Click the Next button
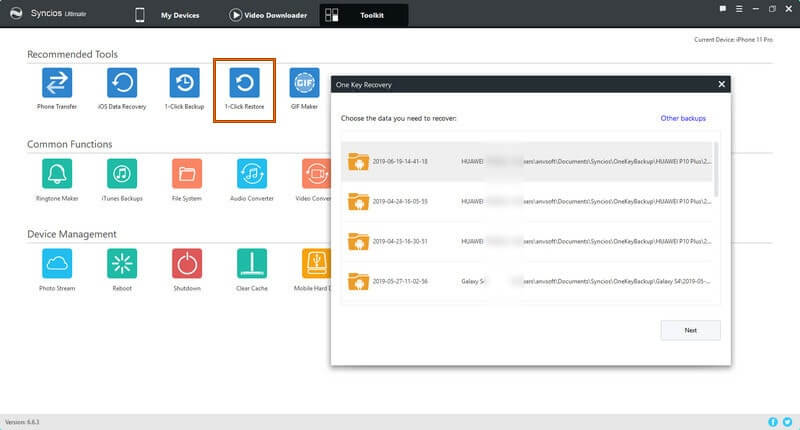 tap(690, 330)
